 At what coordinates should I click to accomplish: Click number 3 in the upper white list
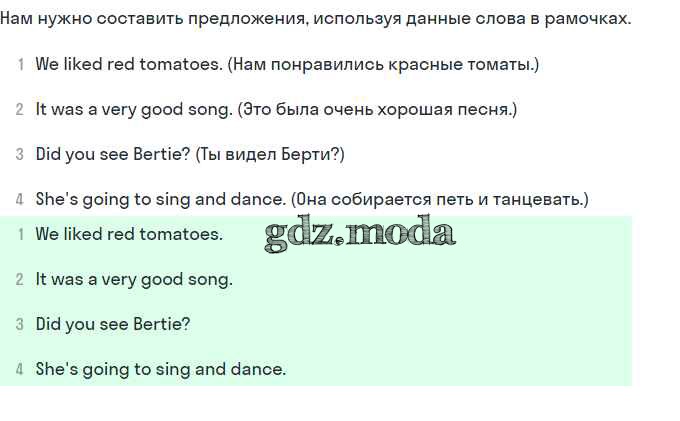point(20,155)
